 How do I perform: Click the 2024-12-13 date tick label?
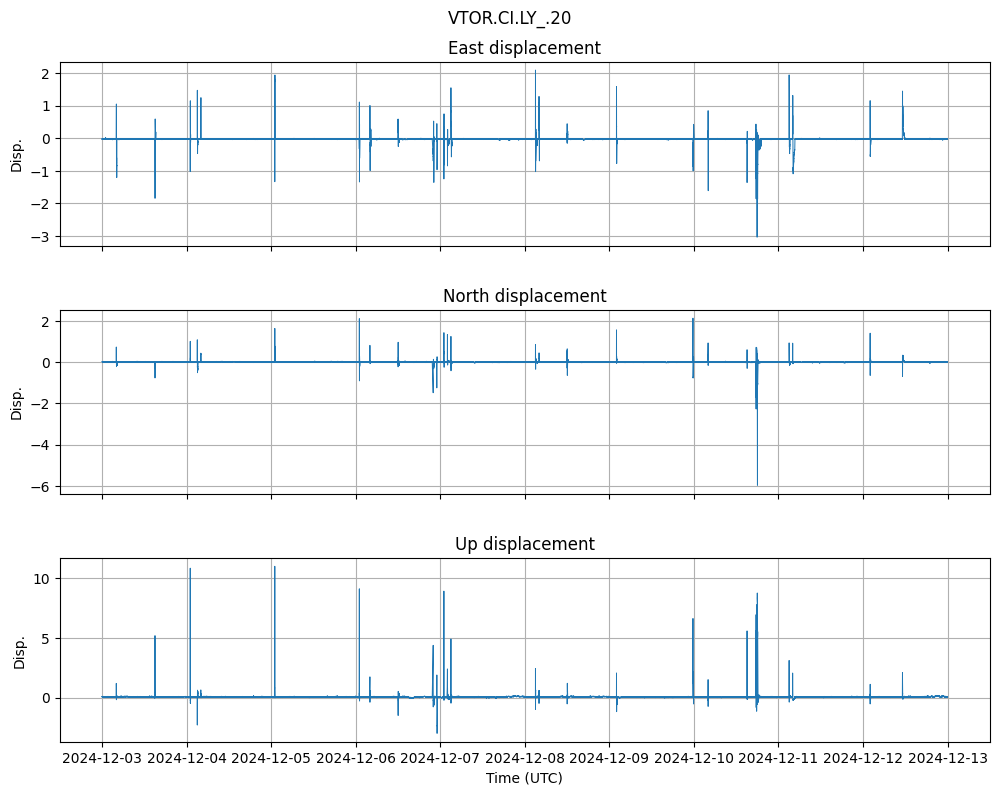[948, 759]
